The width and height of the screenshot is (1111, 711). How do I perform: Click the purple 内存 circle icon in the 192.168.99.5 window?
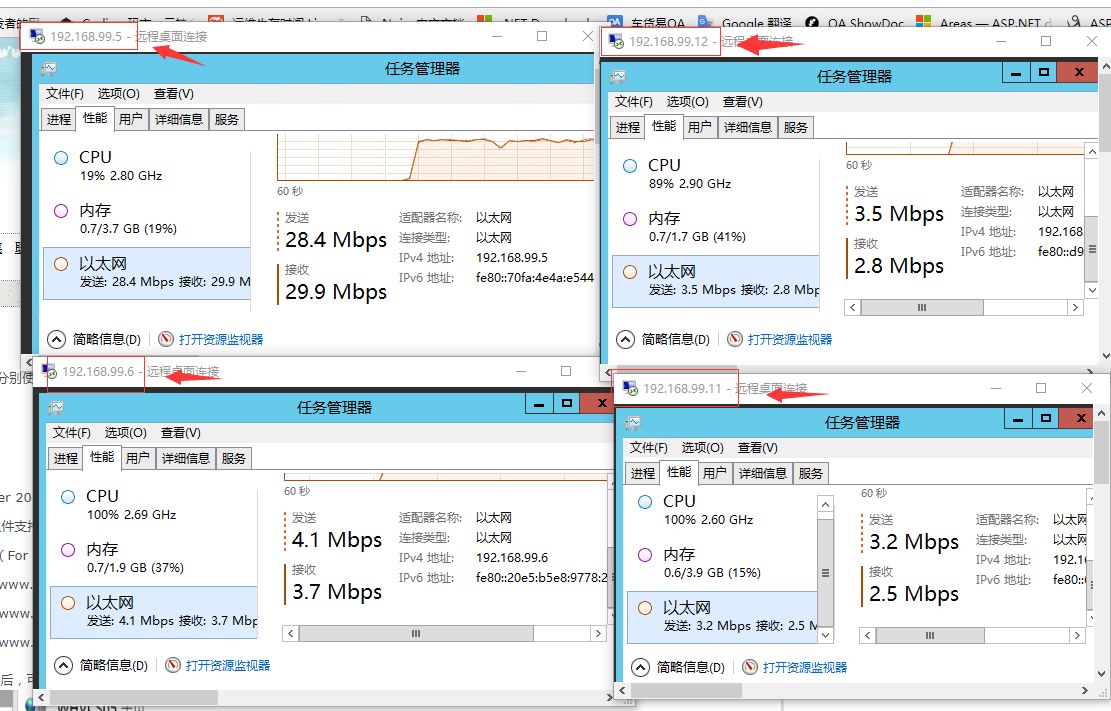[61, 211]
